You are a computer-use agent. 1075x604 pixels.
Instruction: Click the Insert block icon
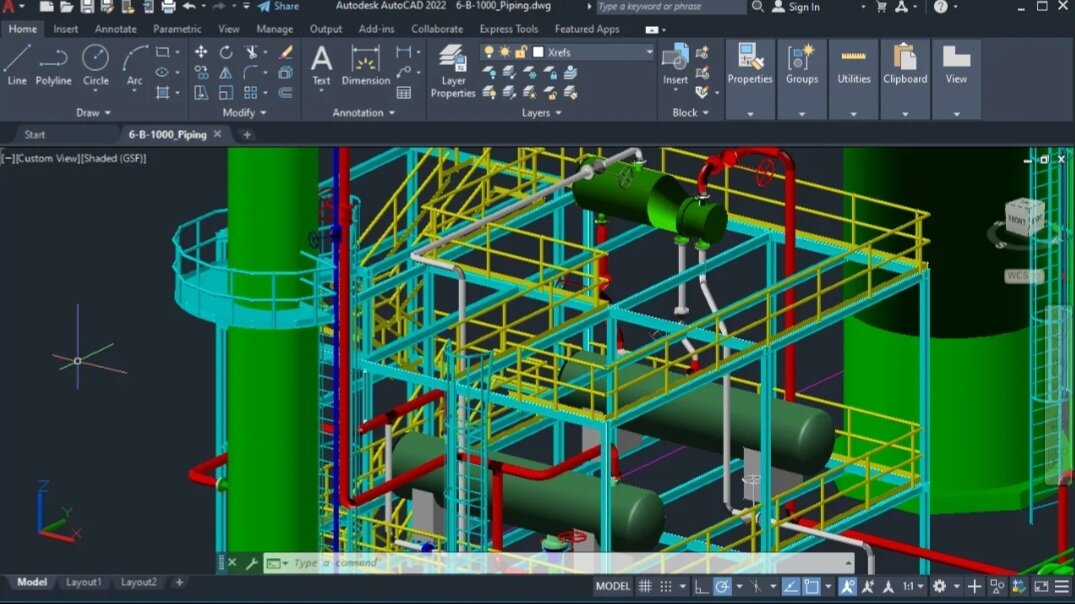pos(675,65)
